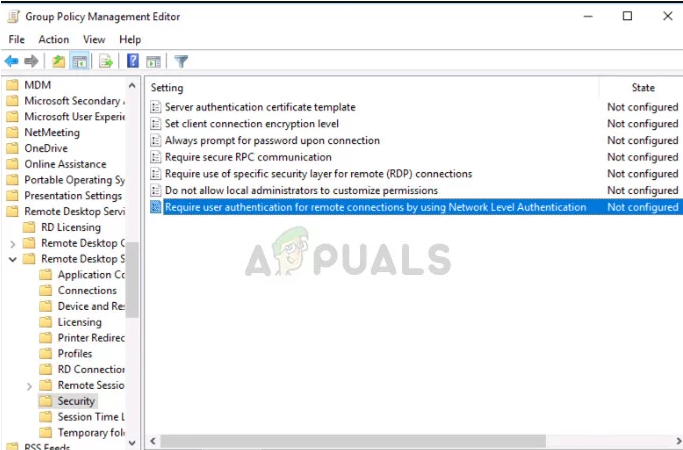This screenshot has width=683, height=450.
Task: Select Require use of specific security layer setting
Action: click(318, 174)
